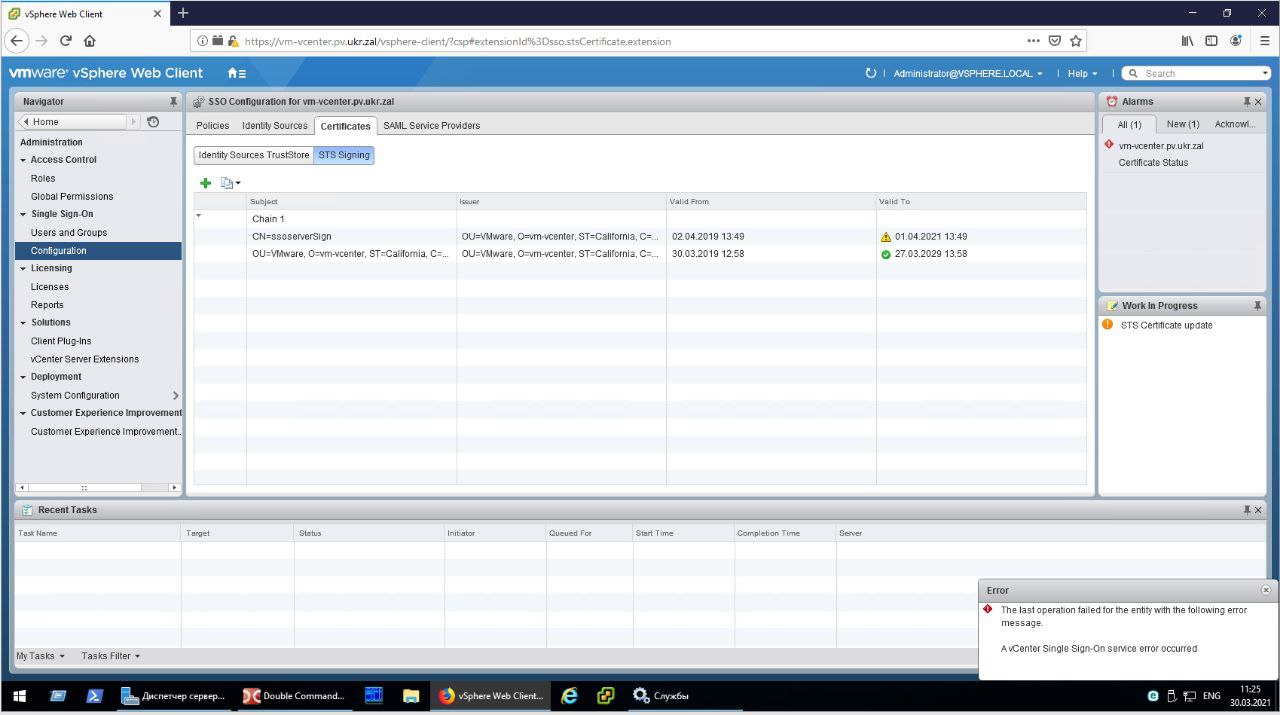Click the Work In Progress notepad icon
This screenshot has width=1280, height=715.
tap(1112, 306)
